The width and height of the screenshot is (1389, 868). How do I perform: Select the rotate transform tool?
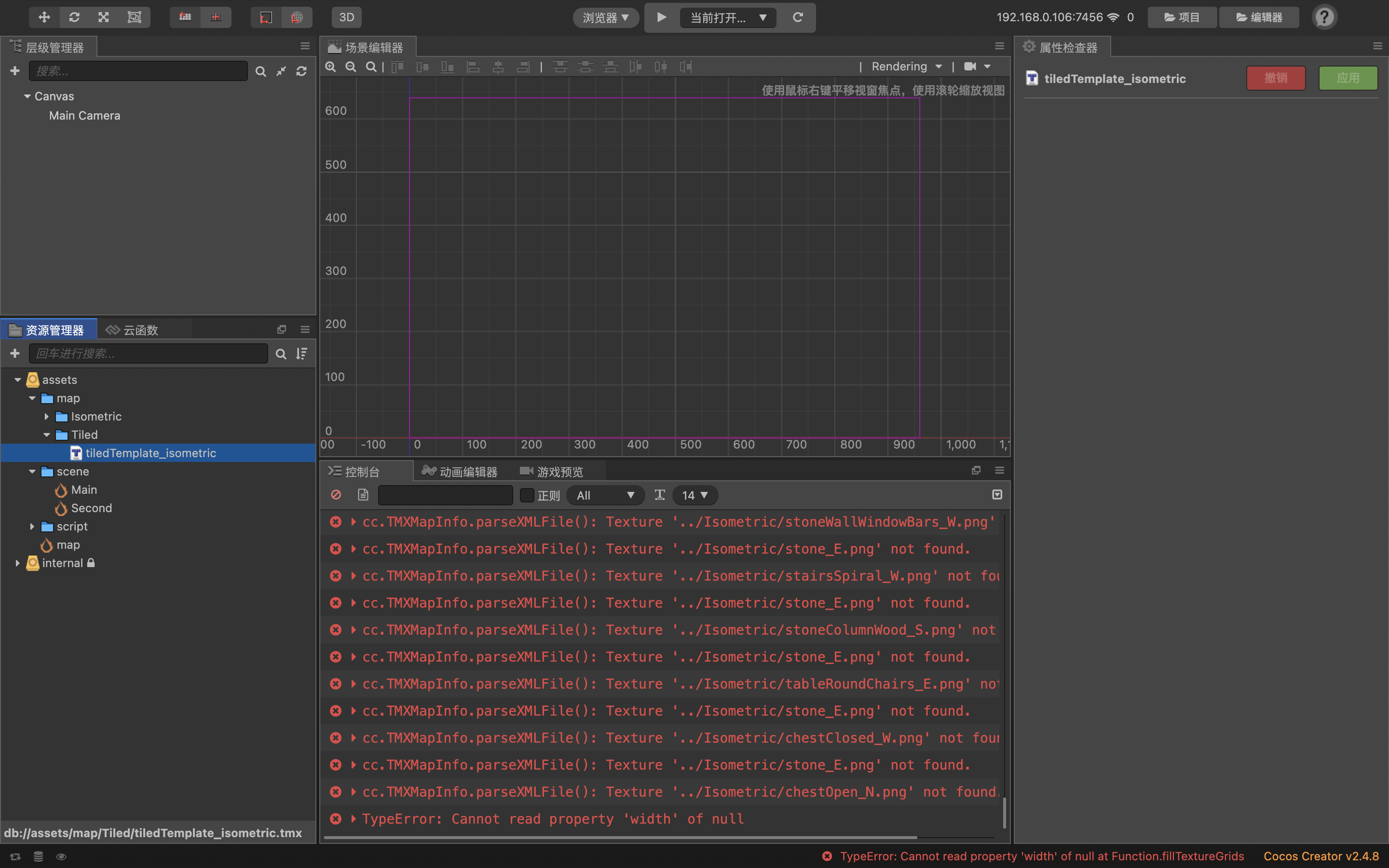click(74, 17)
